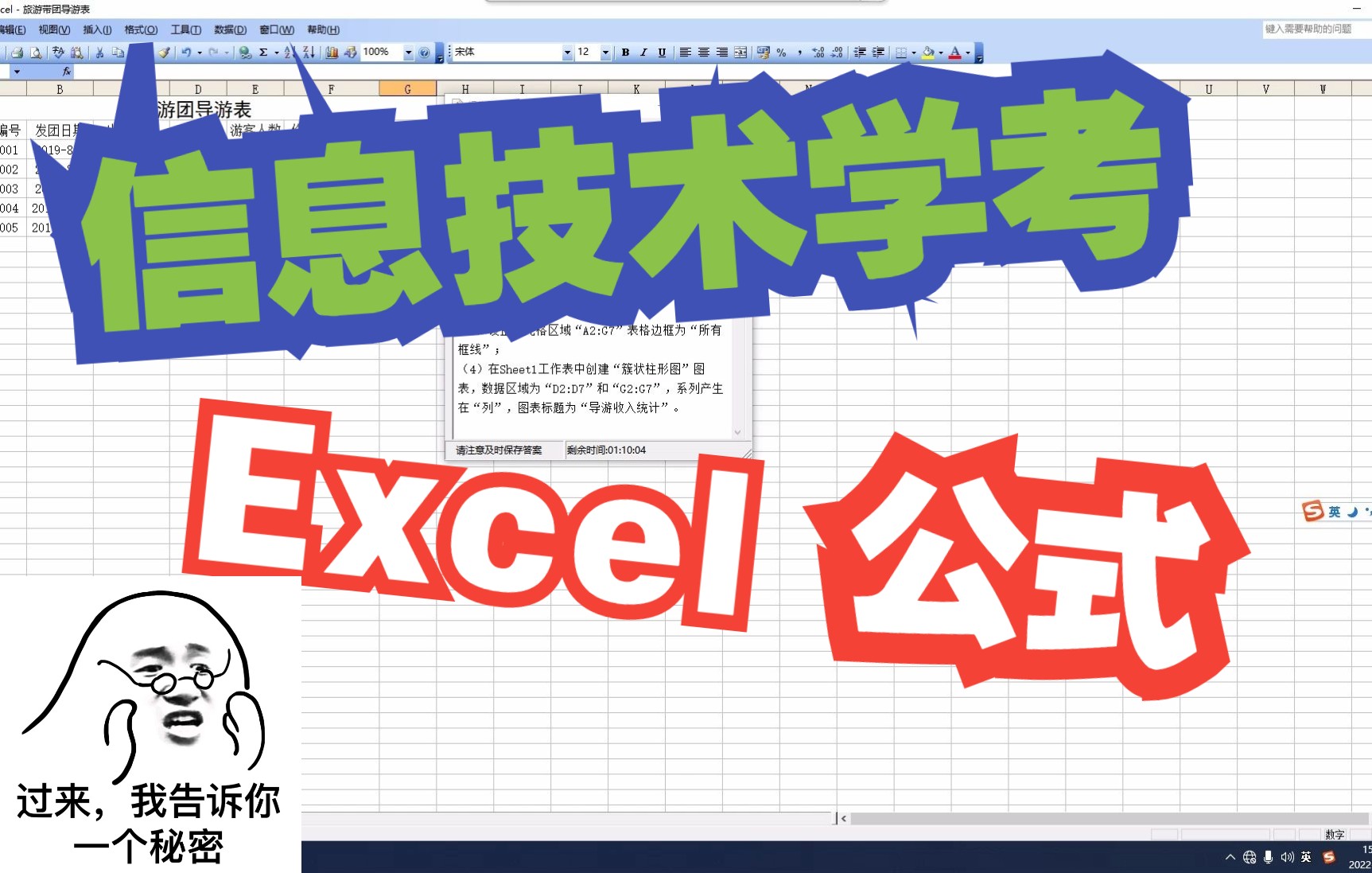The width and height of the screenshot is (1372, 873).
Task: Increase decimal places
Action: coord(818,53)
